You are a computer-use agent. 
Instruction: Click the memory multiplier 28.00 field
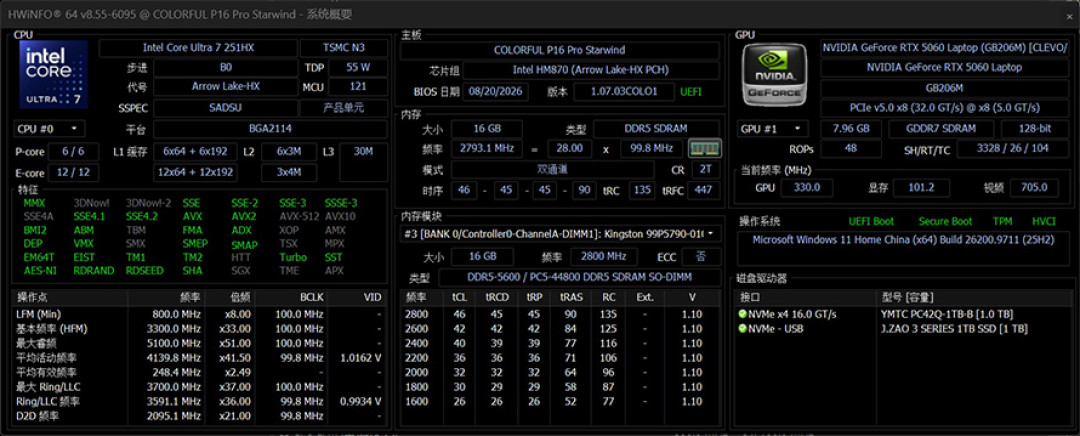(x=570, y=148)
